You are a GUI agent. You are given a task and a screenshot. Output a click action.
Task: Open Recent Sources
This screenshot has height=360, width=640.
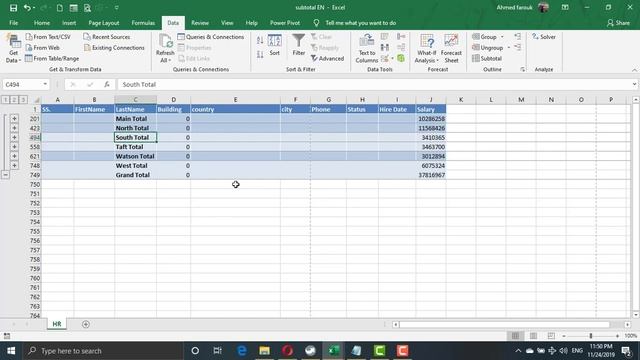[x=107, y=37]
